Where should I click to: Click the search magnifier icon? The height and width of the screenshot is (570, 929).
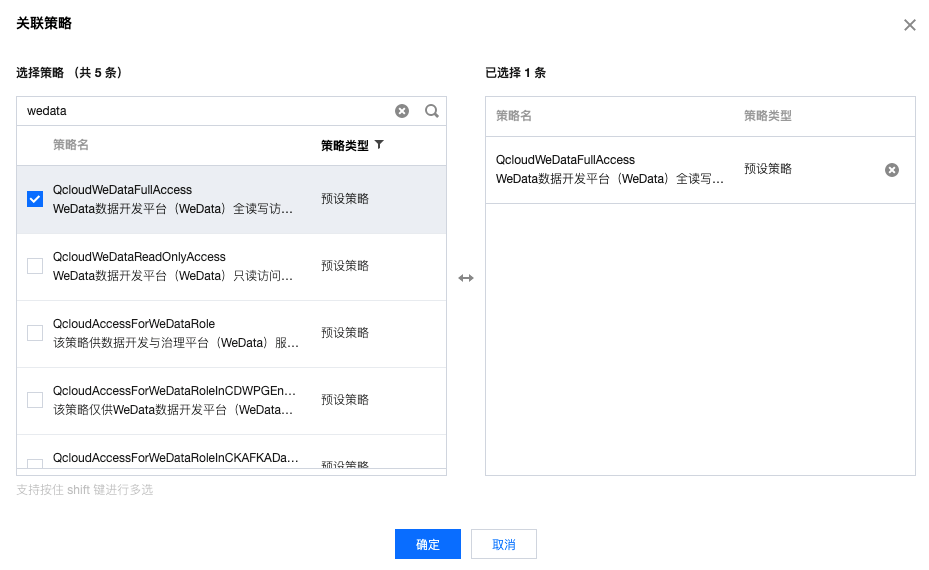pos(432,111)
